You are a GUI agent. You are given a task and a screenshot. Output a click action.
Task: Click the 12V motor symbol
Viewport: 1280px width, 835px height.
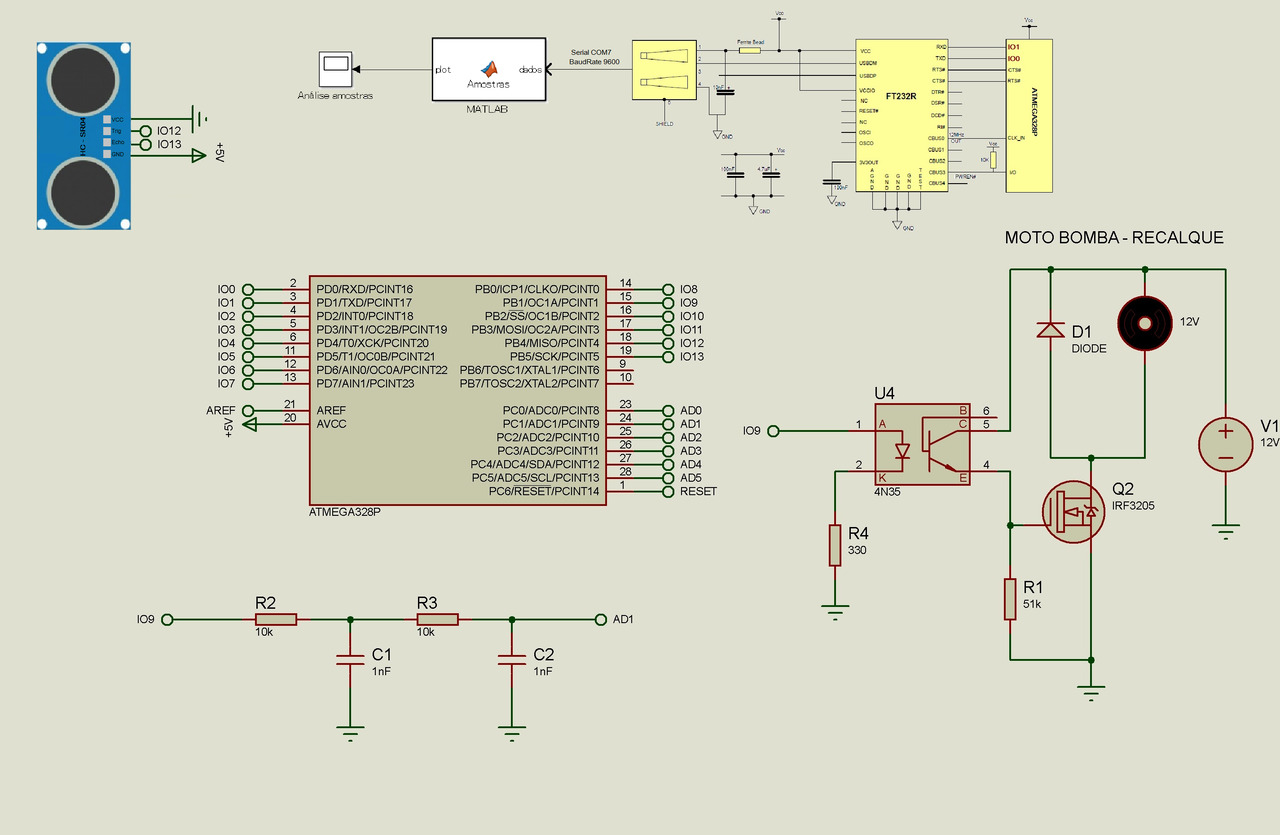click(1143, 323)
